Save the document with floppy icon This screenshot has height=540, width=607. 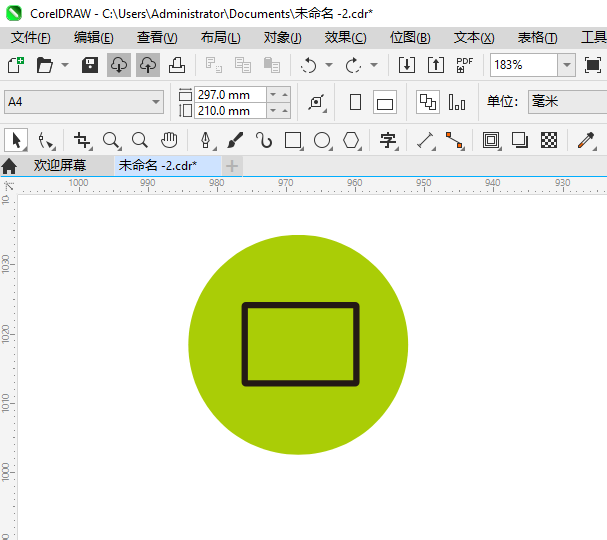click(x=90, y=65)
